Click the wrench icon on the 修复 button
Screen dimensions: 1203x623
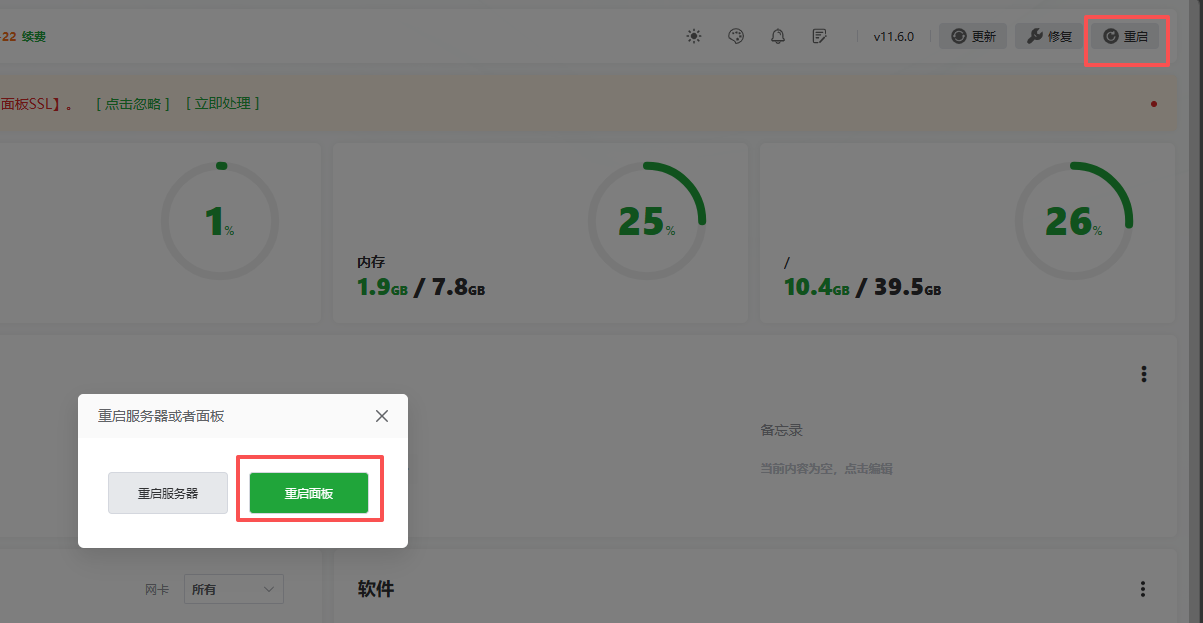(1033, 36)
